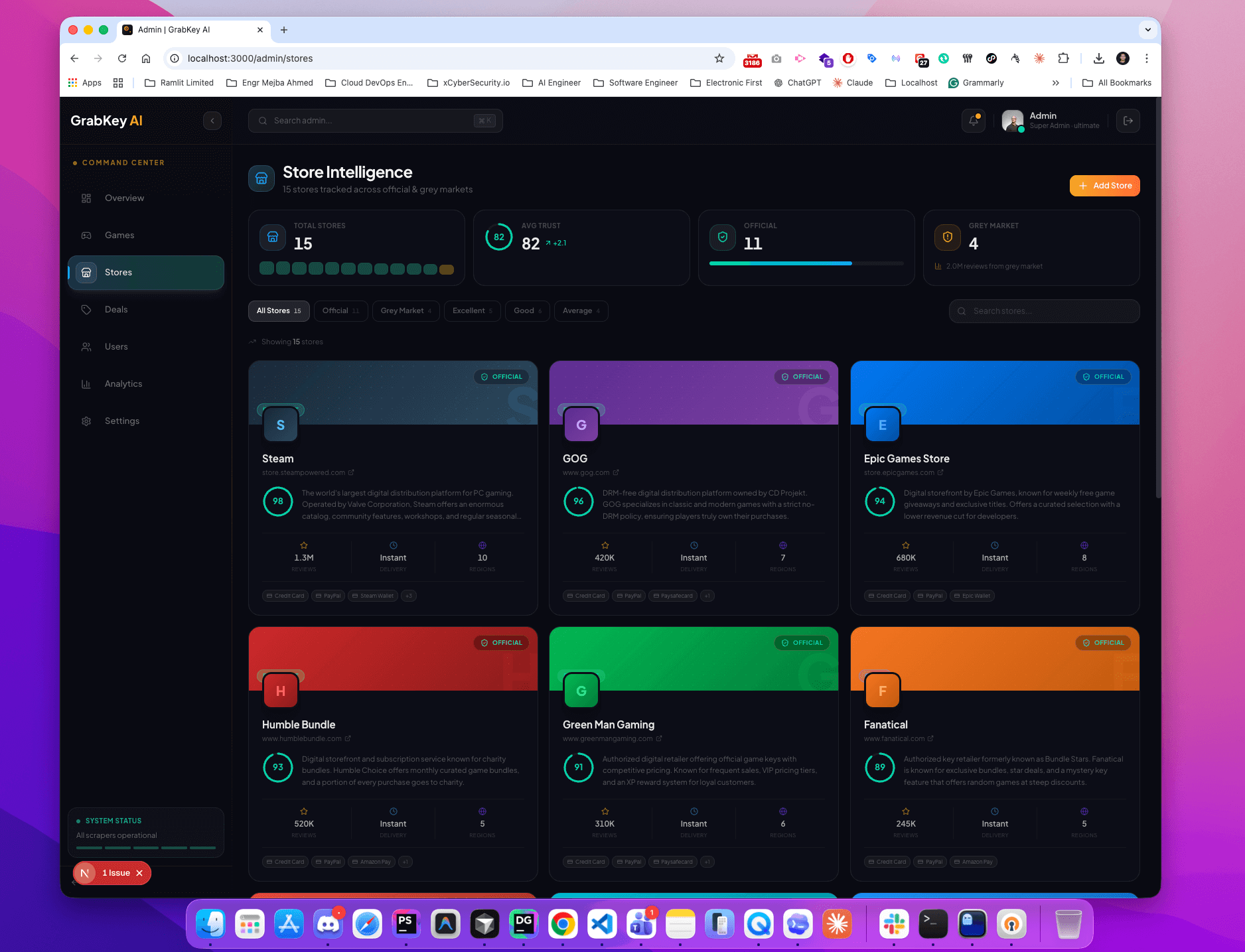The width and height of the screenshot is (1245, 952).
Task: Expand GOG's extra payment methods (+1)
Action: (707, 595)
